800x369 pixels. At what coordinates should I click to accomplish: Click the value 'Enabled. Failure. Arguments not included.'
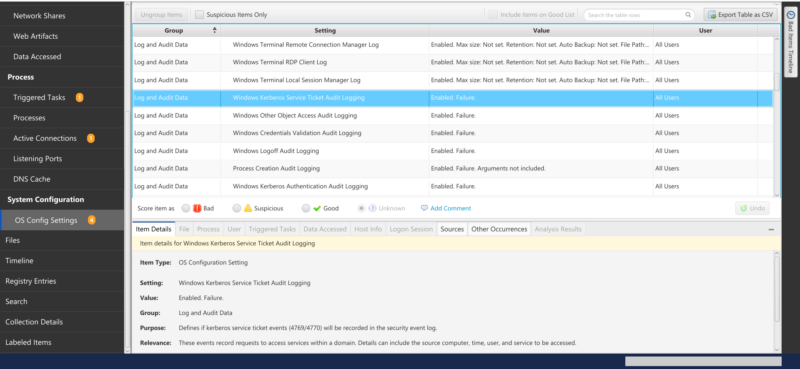488,168
